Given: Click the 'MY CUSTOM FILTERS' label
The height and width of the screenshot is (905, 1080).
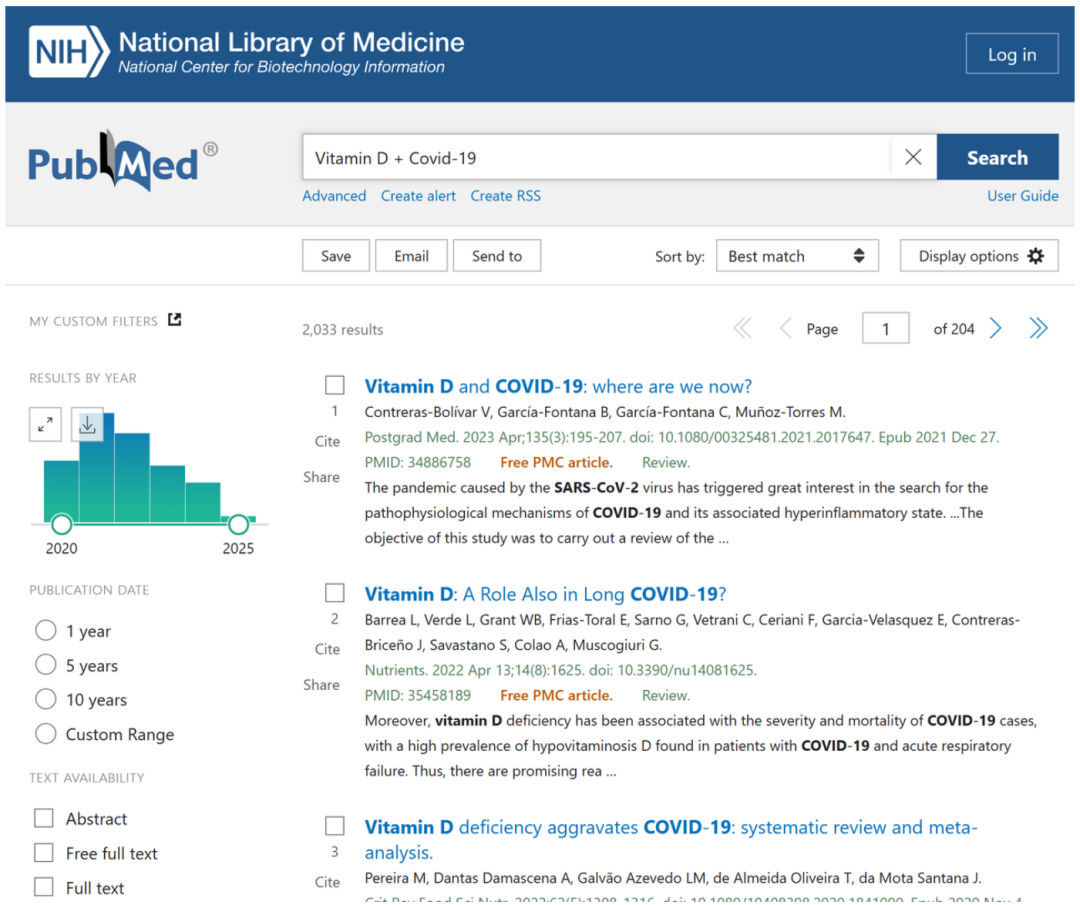Looking at the screenshot, I should click(x=94, y=322).
